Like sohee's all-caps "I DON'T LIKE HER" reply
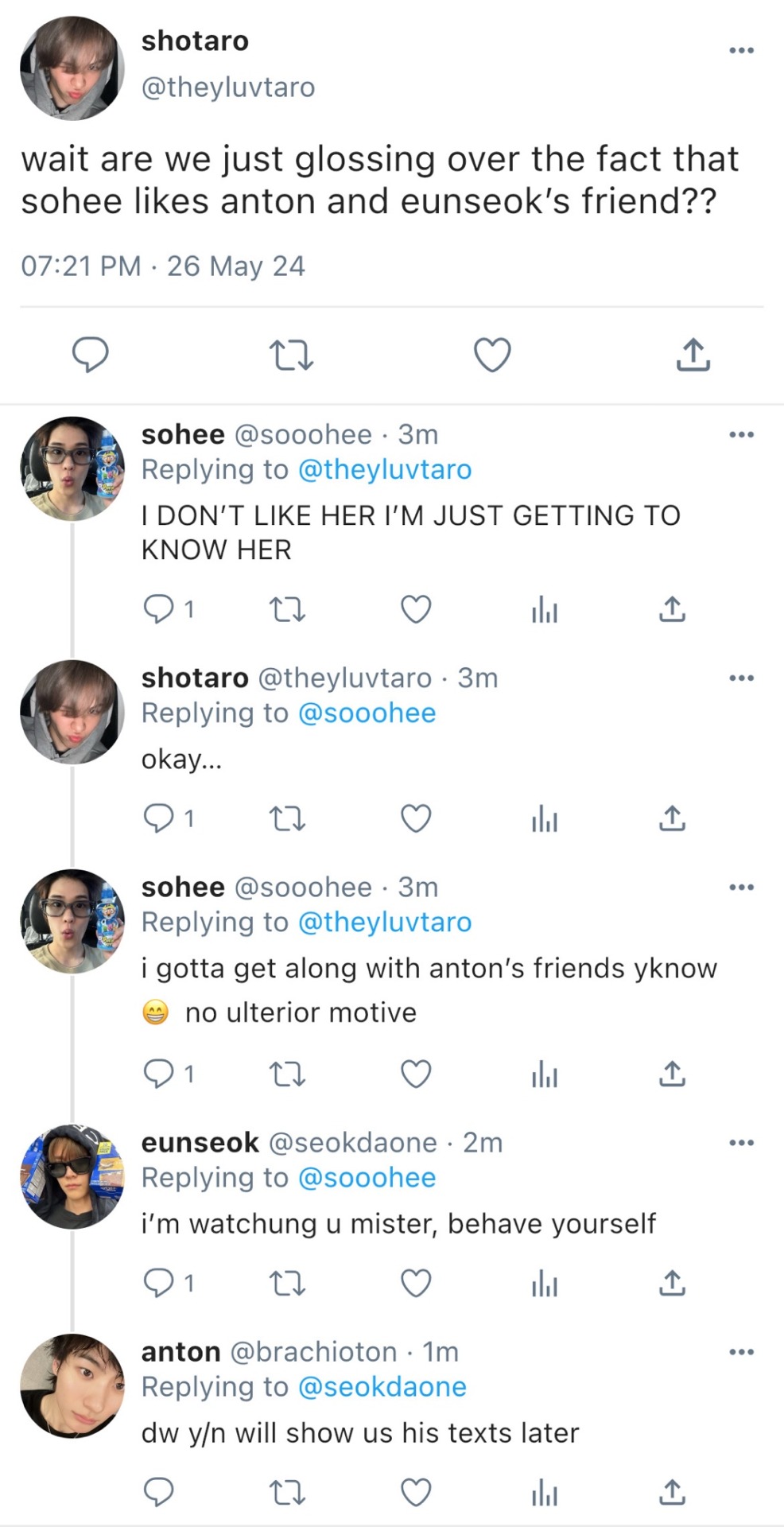The width and height of the screenshot is (784, 1527). [x=415, y=610]
